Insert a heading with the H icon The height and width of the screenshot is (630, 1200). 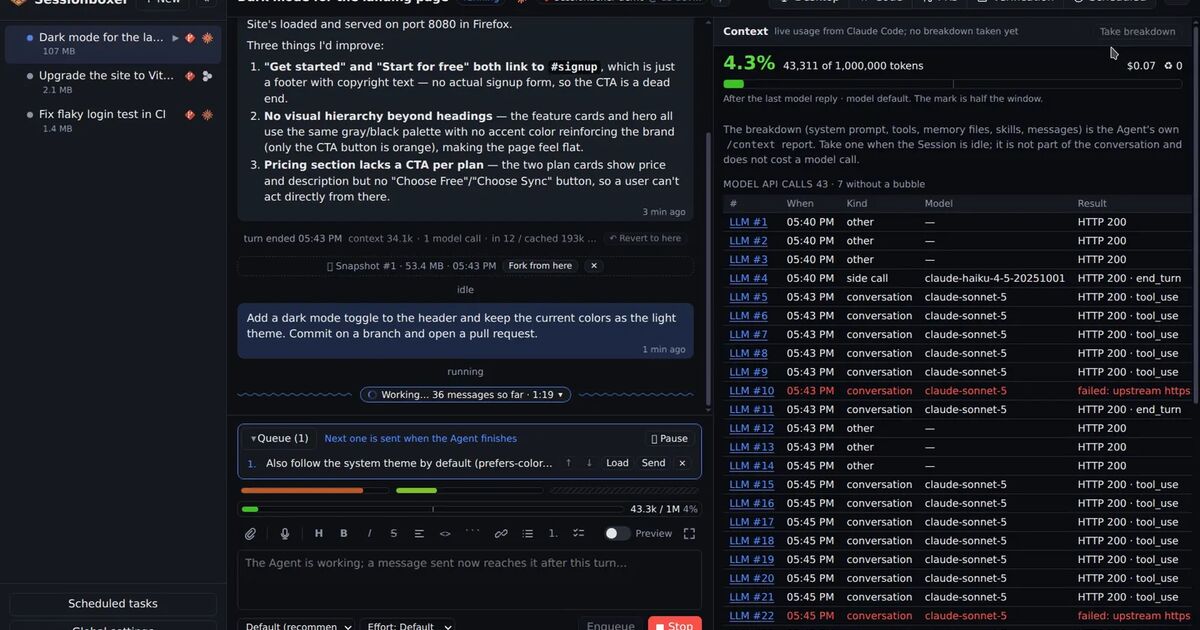319,534
